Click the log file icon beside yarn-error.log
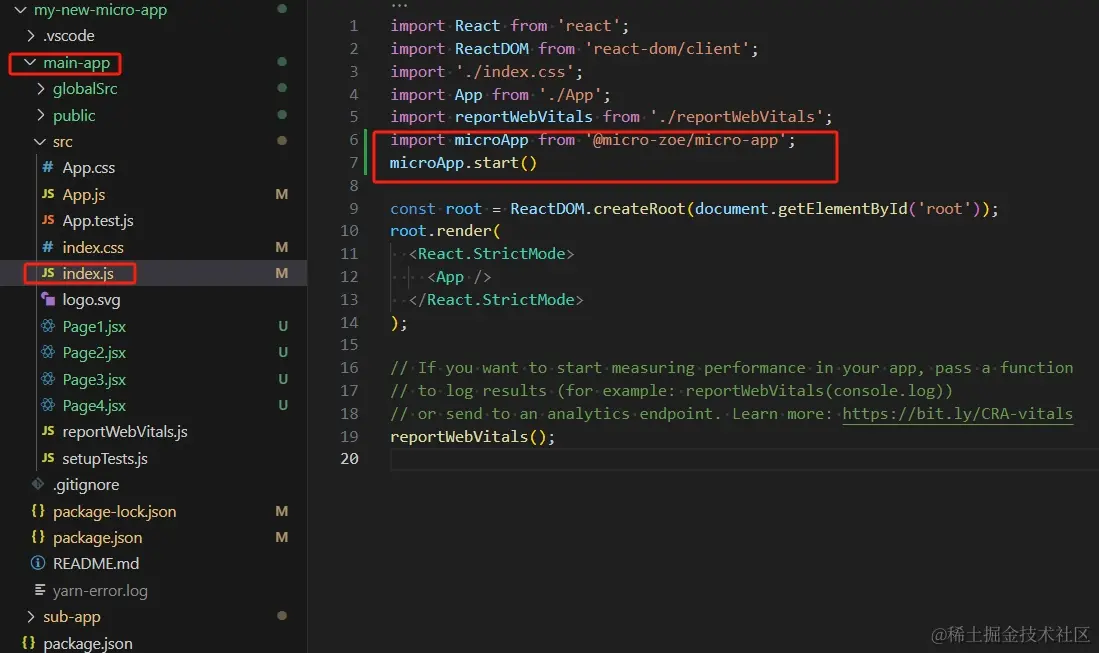This screenshot has width=1099, height=653. pos(40,590)
